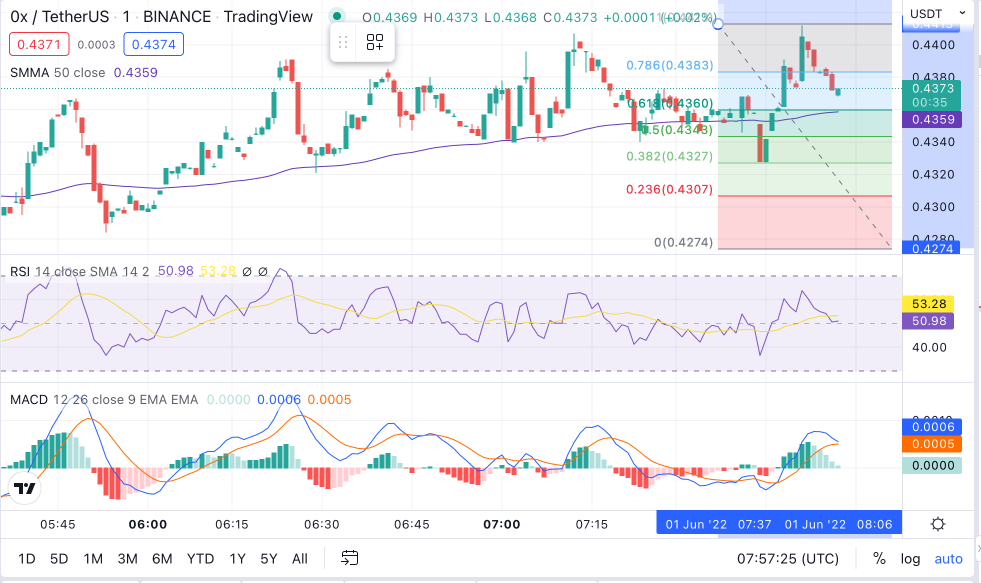Click the 06:15 time axis label

click(231, 524)
